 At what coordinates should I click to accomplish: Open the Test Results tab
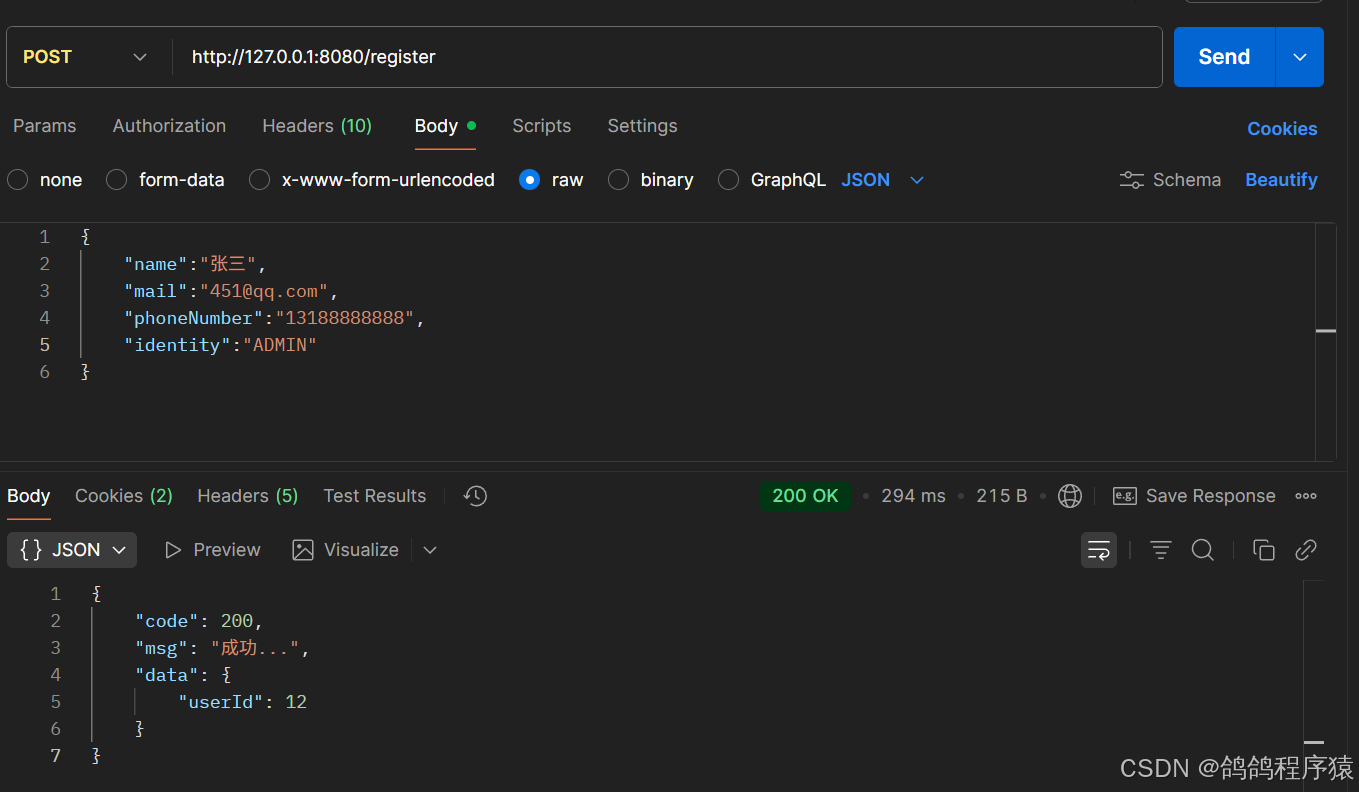click(x=375, y=496)
